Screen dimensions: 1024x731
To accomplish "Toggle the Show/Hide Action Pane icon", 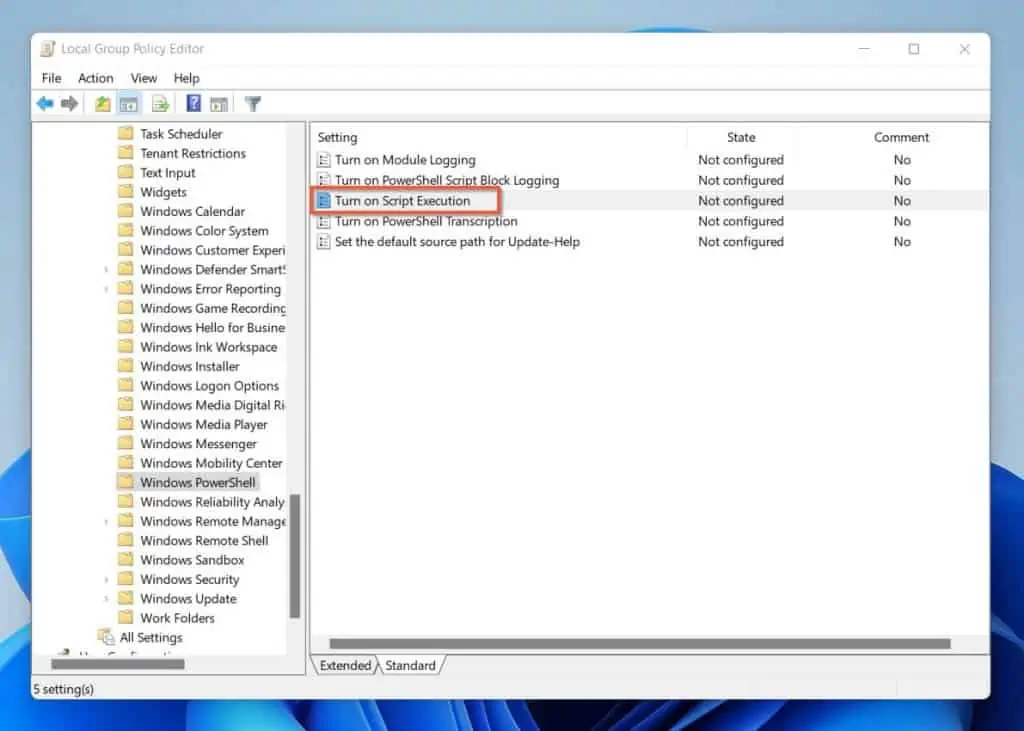I will 219,103.
